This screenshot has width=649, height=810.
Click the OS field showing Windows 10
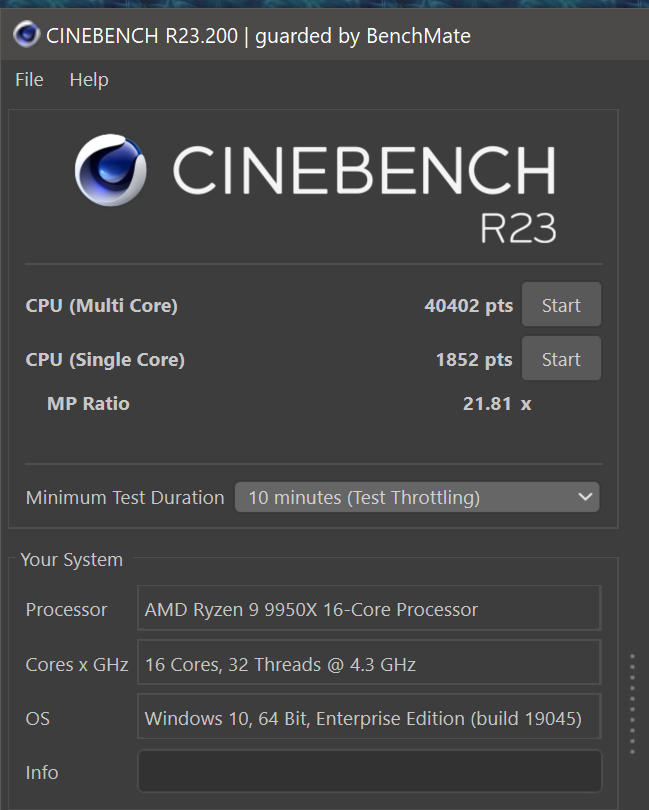coord(368,718)
